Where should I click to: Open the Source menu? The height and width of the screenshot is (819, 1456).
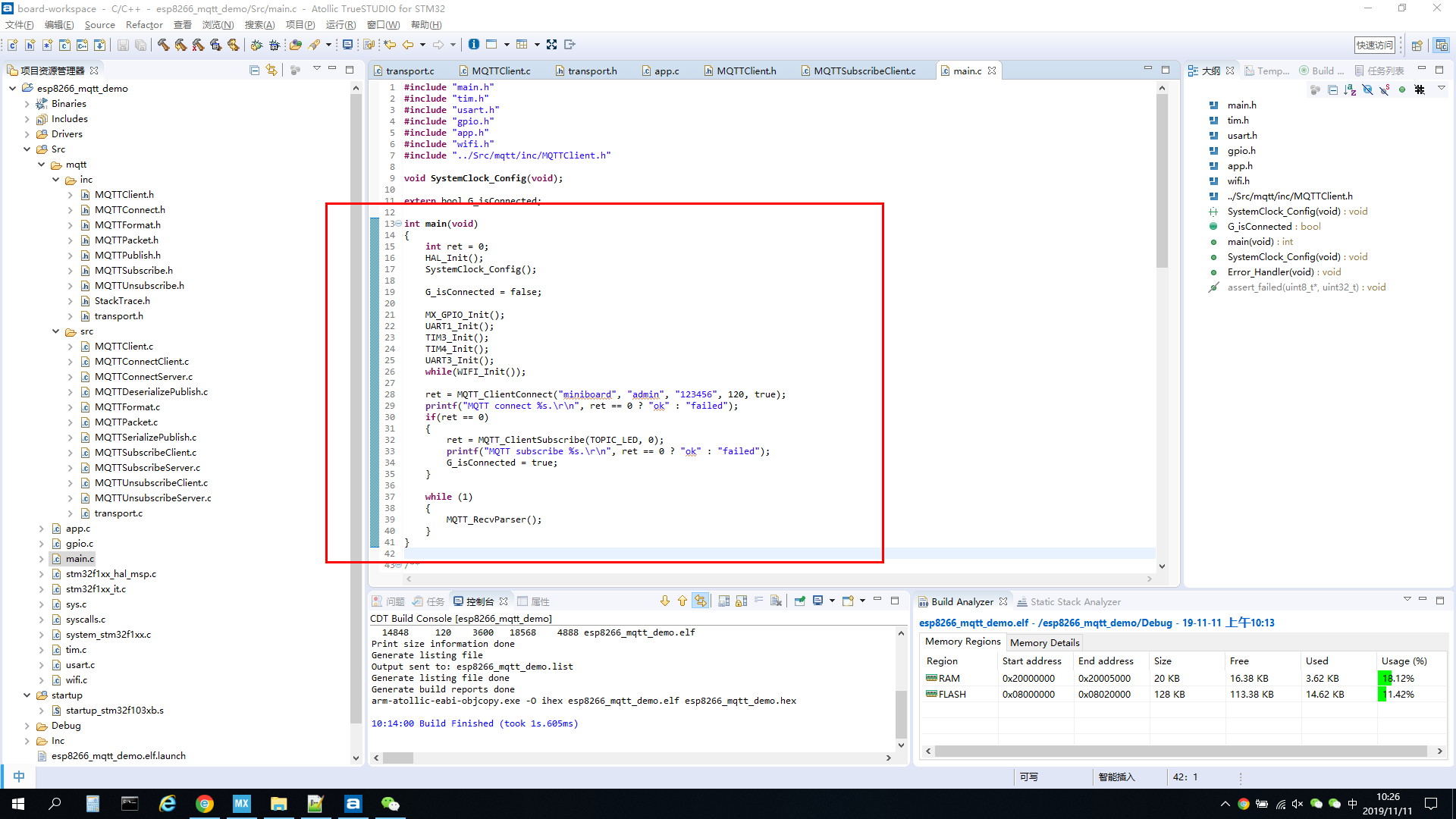pyautogui.click(x=99, y=25)
